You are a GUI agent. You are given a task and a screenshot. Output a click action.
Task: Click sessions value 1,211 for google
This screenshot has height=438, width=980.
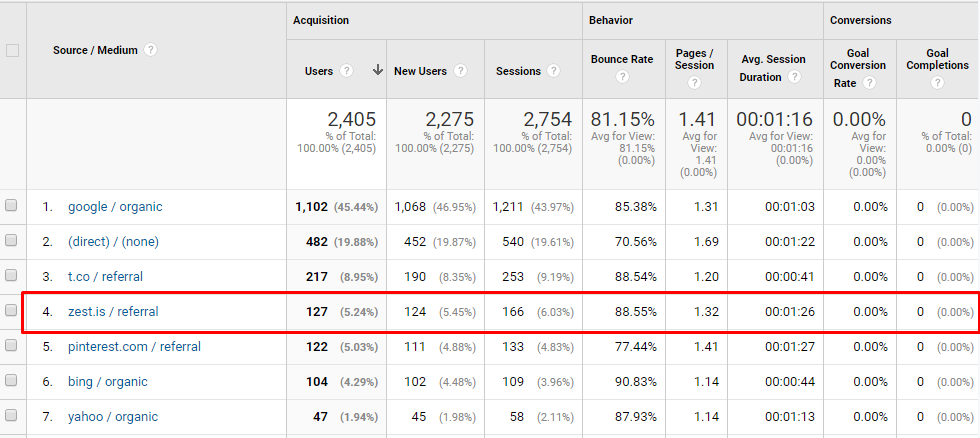coord(508,207)
